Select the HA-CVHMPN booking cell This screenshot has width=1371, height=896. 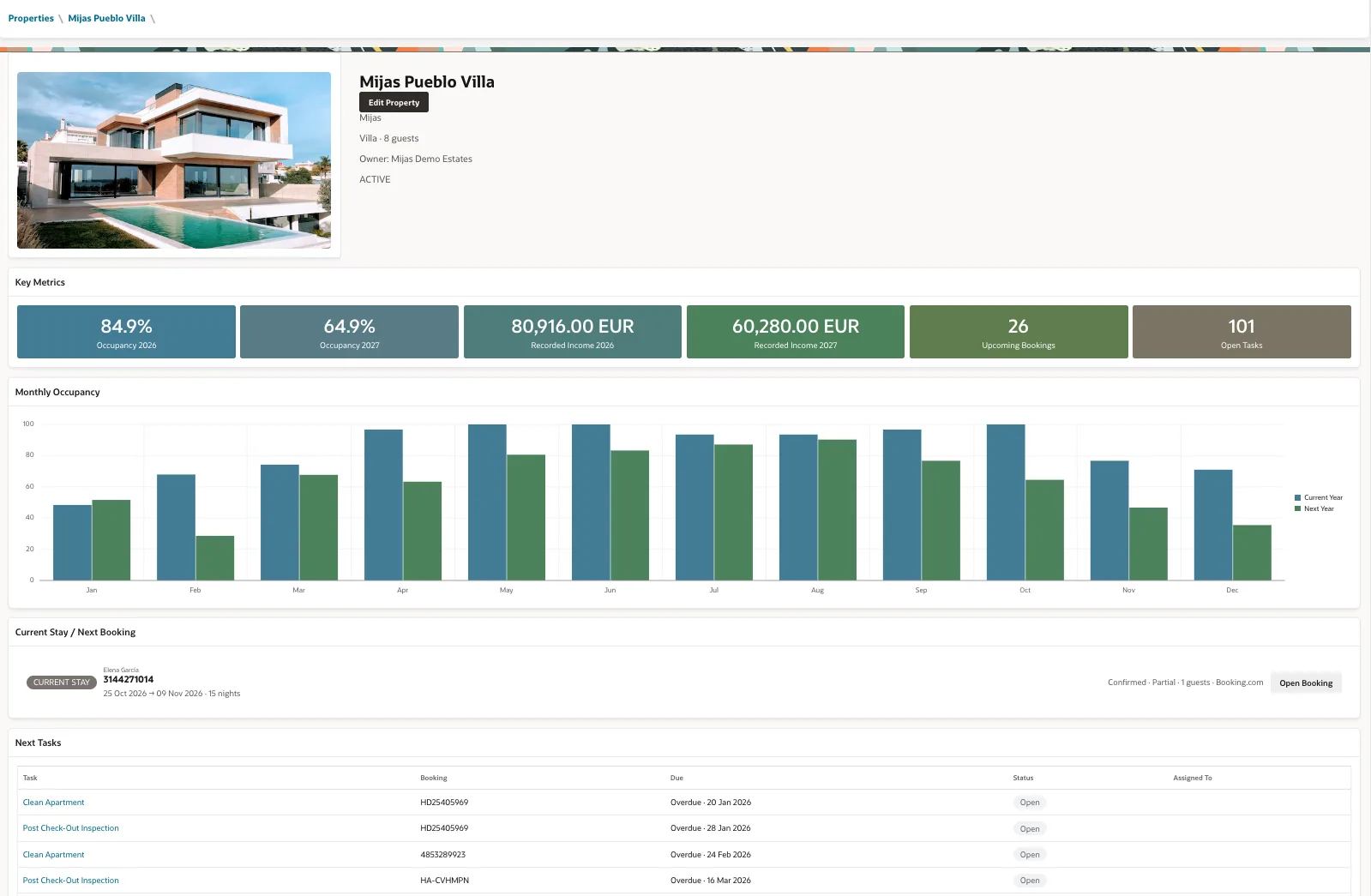click(444, 881)
